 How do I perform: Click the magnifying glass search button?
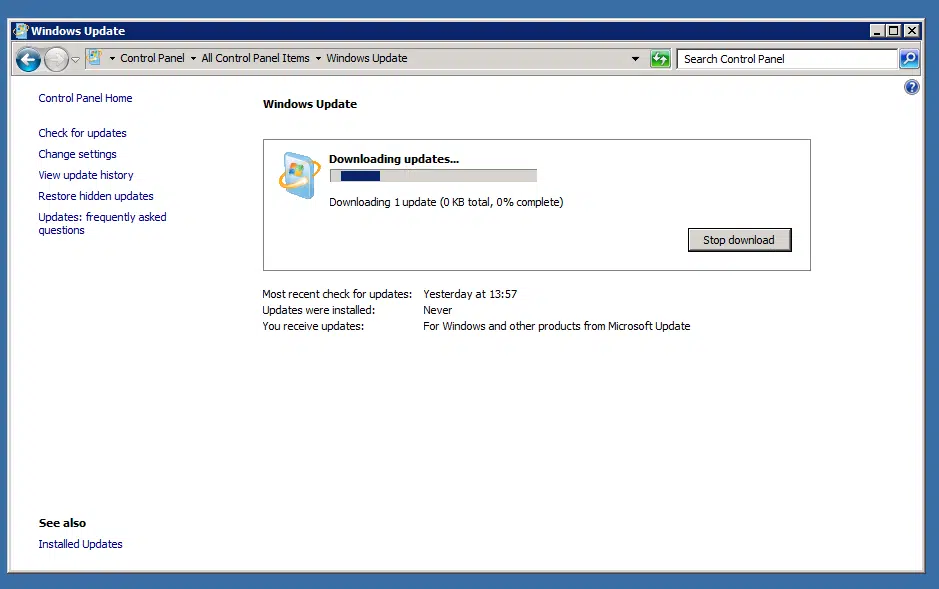click(909, 59)
